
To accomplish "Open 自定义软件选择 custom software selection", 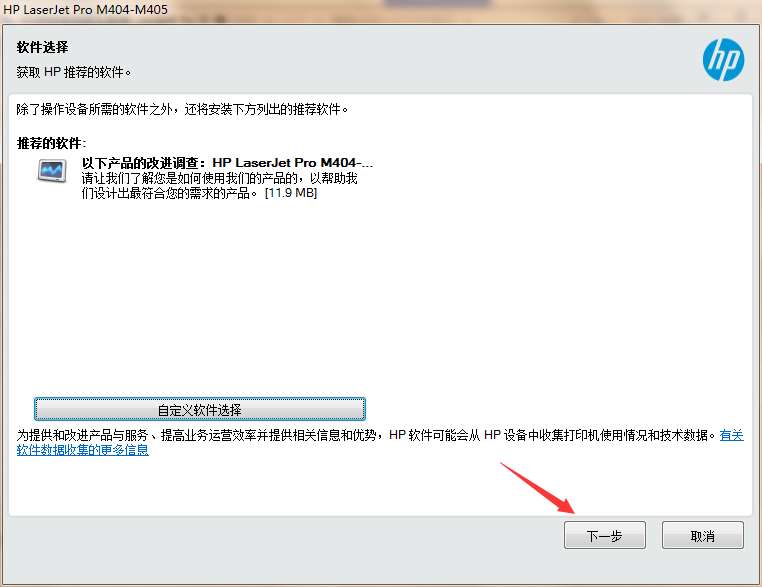I will pos(200,409).
